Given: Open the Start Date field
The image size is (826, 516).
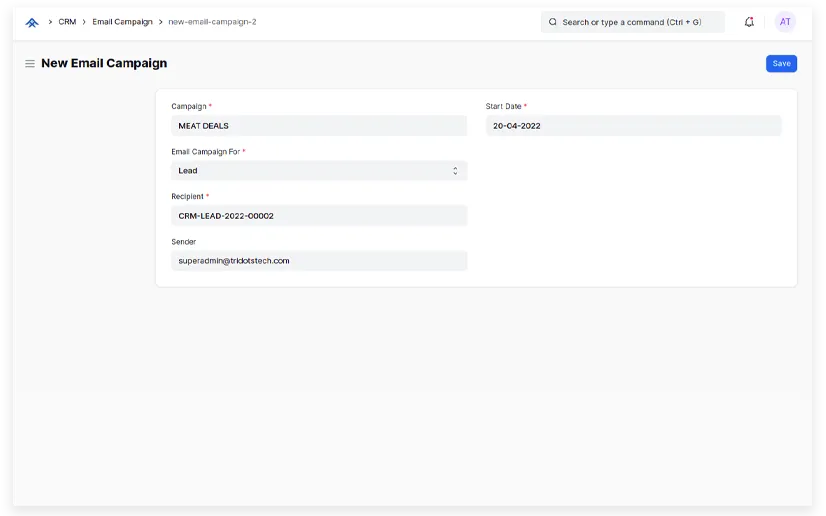Looking at the screenshot, I should pos(633,126).
